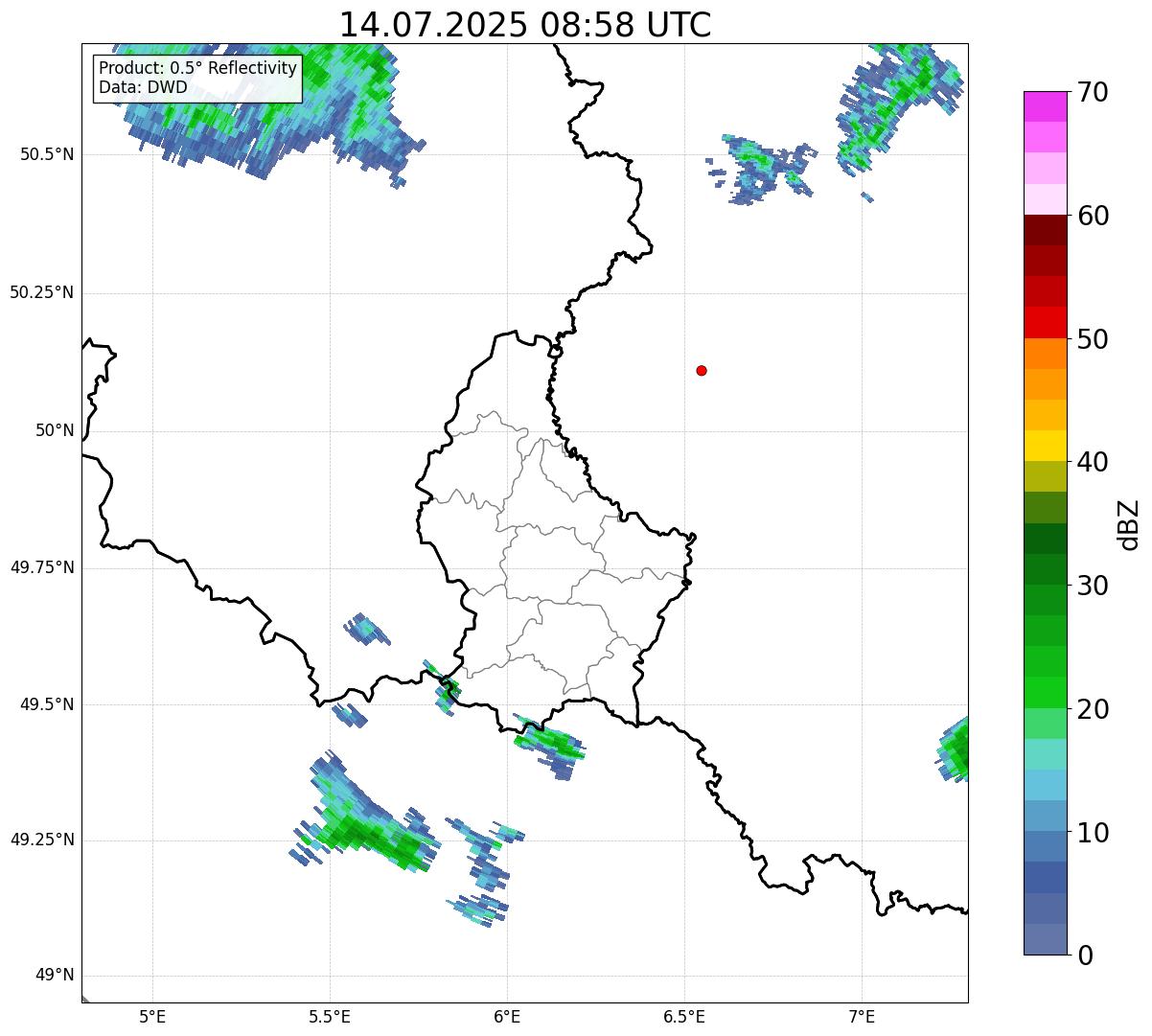Click the longitude label 7°E
Image resolution: width=1152 pixels, height=1036 pixels.
pos(862,1017)
